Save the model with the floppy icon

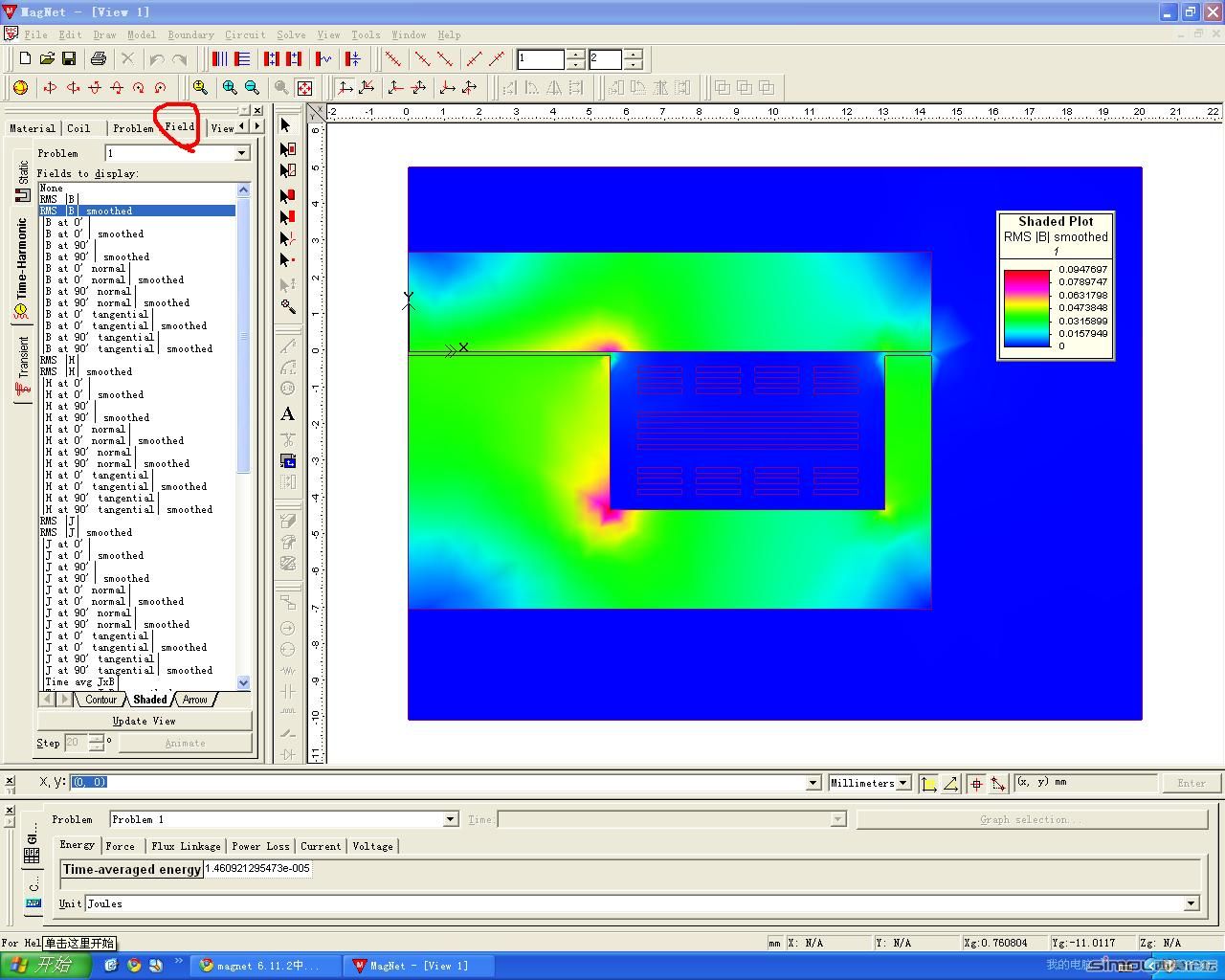[x=69, y=59]
